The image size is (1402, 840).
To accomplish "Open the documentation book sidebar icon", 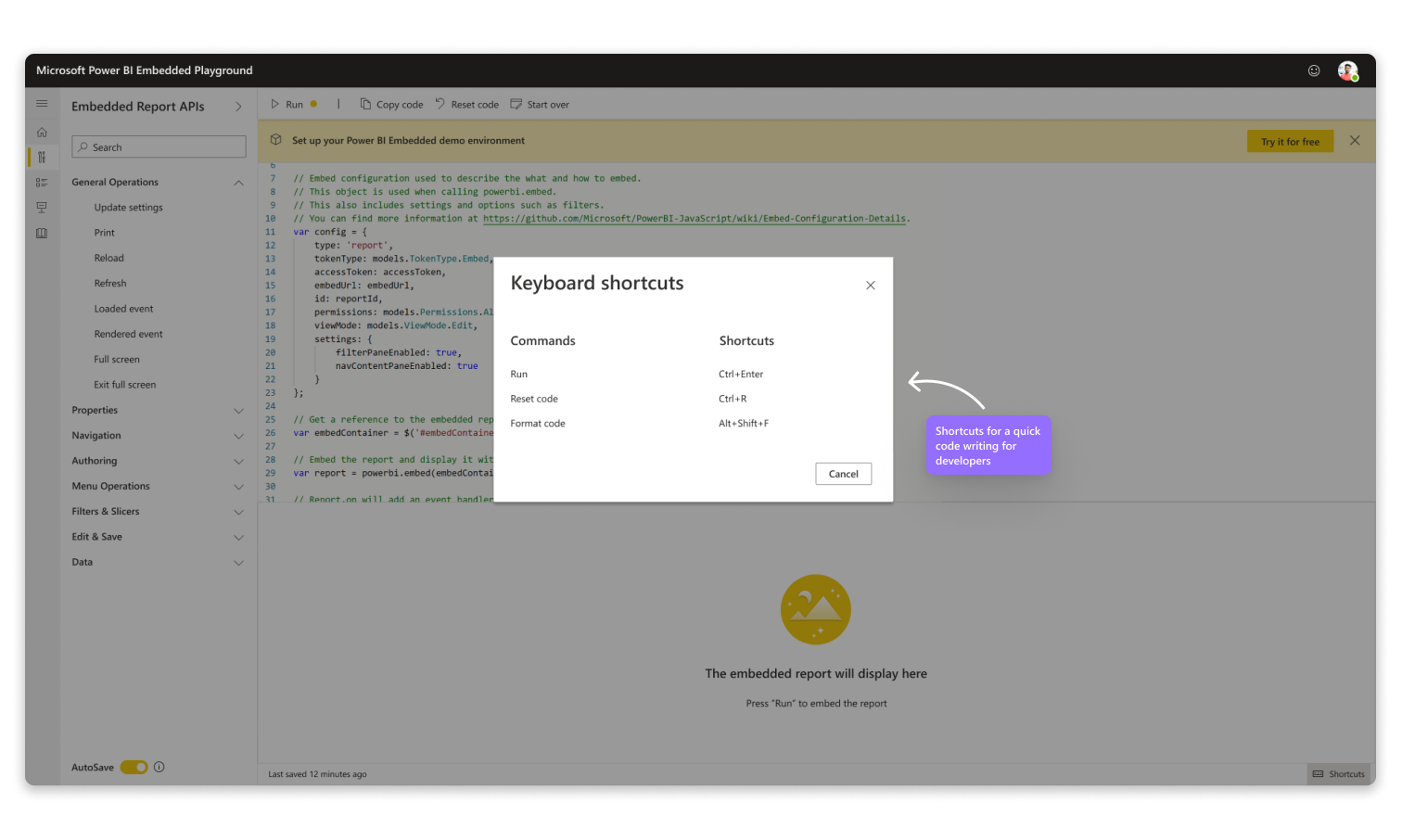I will [x=42, y=234].
